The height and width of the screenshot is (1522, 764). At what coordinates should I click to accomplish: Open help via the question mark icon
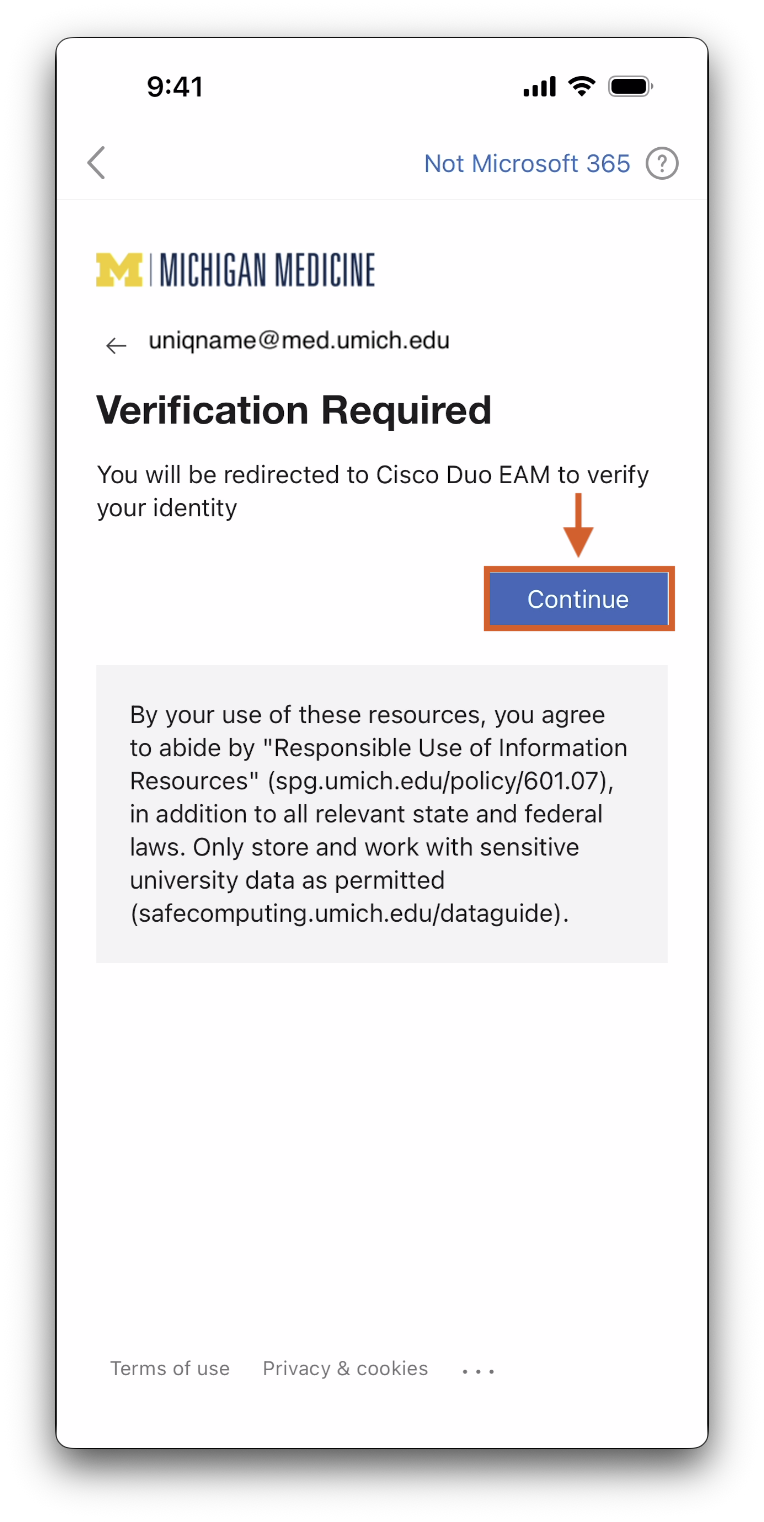662,163
